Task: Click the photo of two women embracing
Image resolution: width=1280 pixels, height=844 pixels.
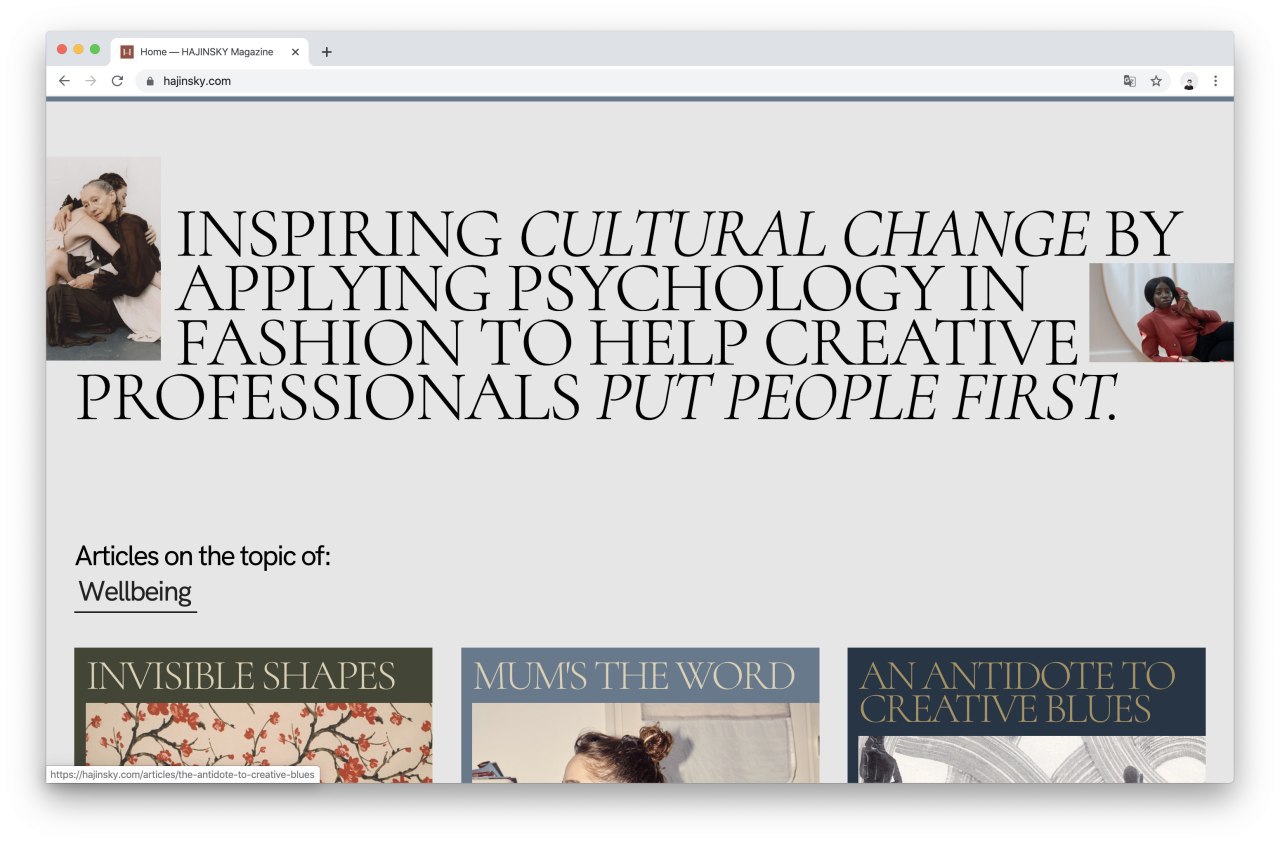Action: 103,258
